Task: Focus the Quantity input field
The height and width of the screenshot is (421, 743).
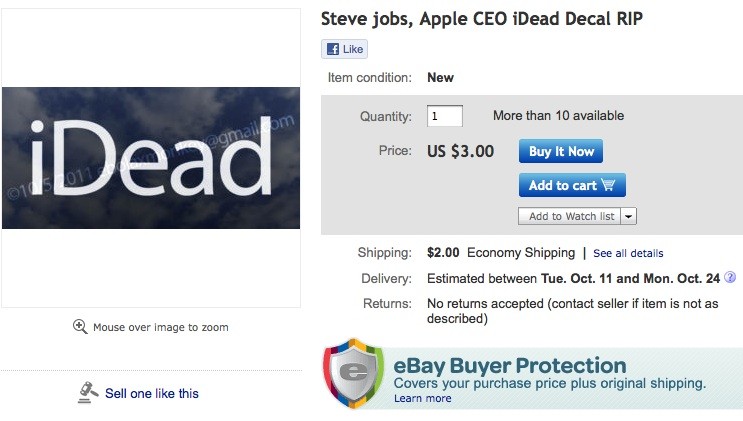Action: (445, 116)
